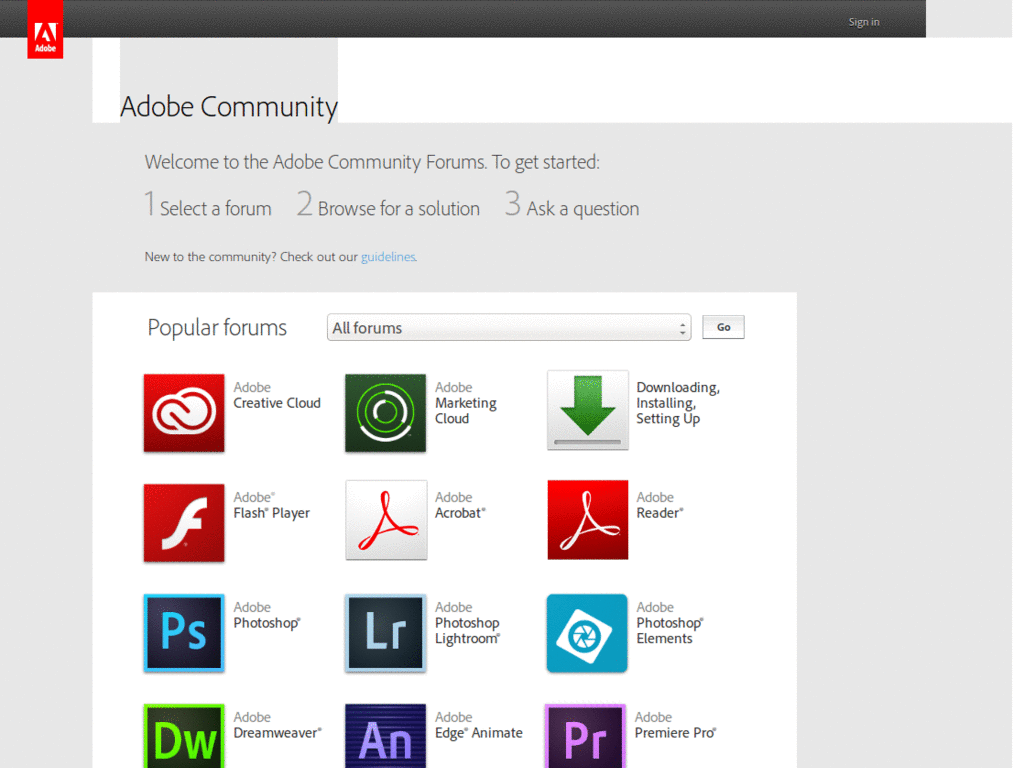The width and height of the screenshot is (1024, 768).
Task: Click Downloading, Installing, Setting Up link
Action: (x=678, y=403)
